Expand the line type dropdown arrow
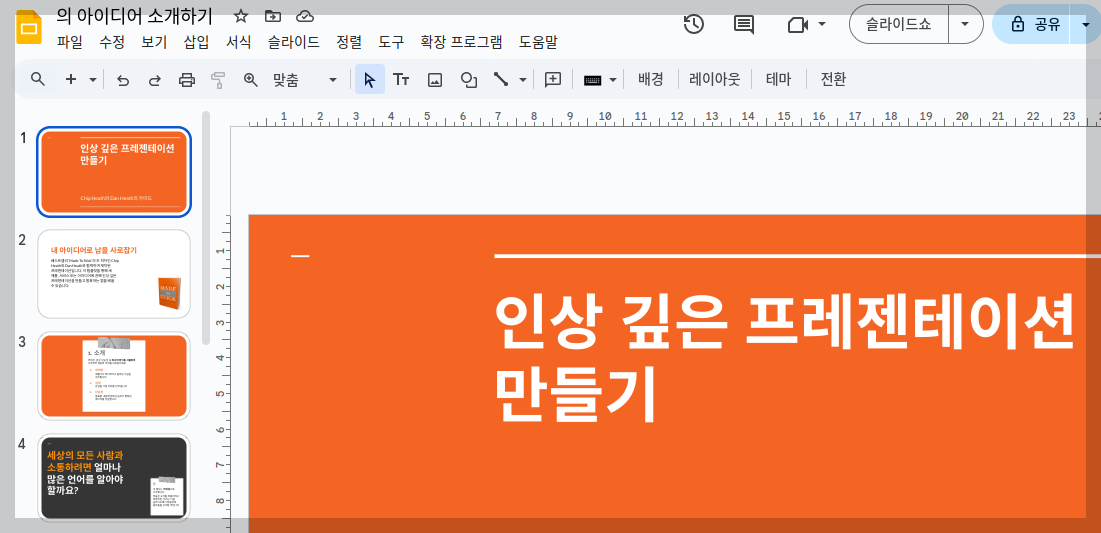Screen dimensions: 1101x533 point(522,80)
